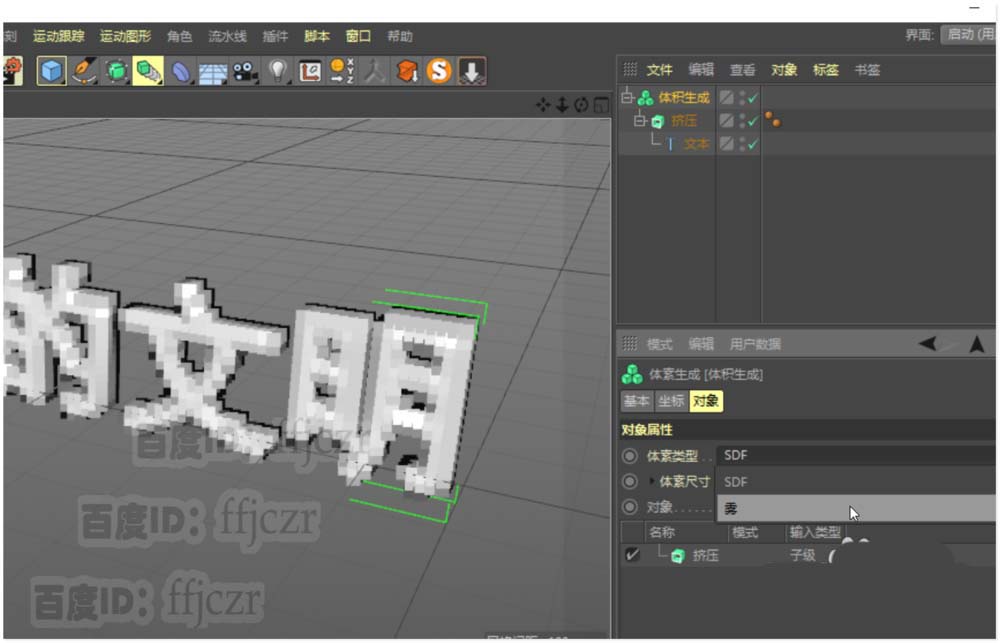Open the 运动图形 menu
Viewport: 1000px width, 643px height.
[x=125, y=36]
